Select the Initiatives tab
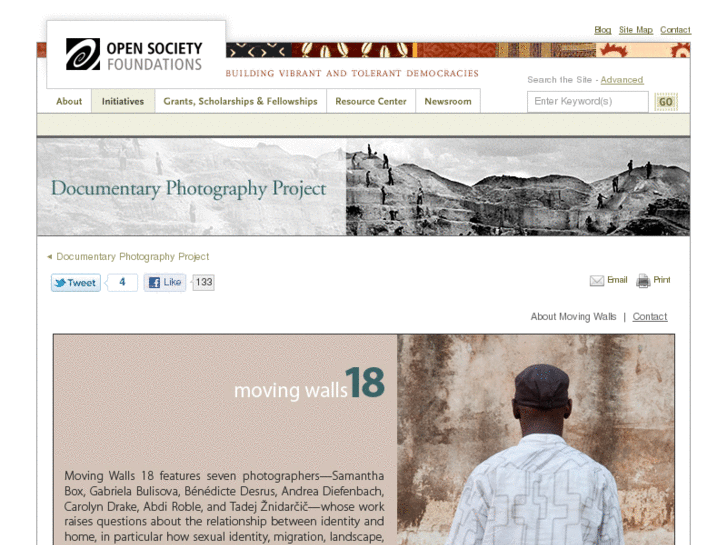Viewport: 727px width, 545px height. [x=123, y=101]
